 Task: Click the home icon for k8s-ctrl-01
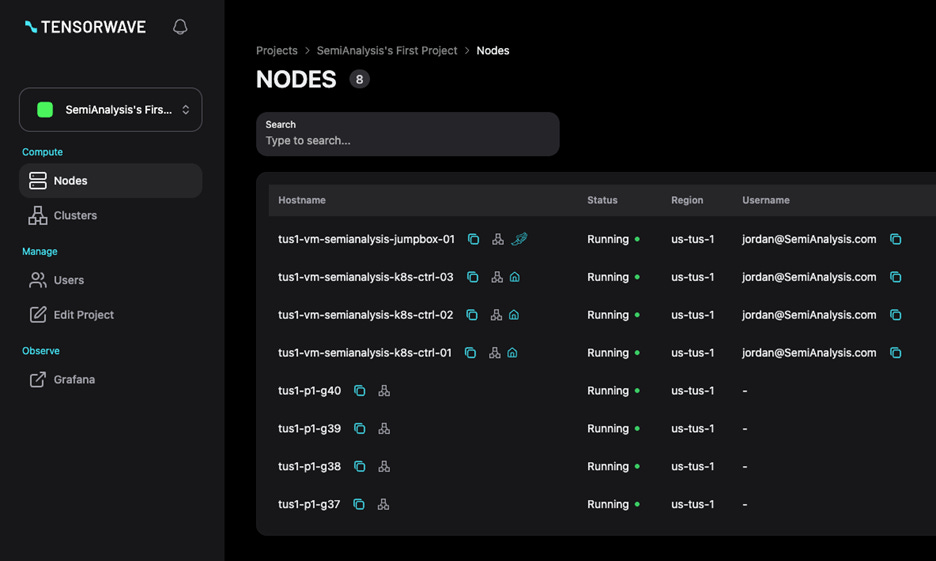pos(512,353)
